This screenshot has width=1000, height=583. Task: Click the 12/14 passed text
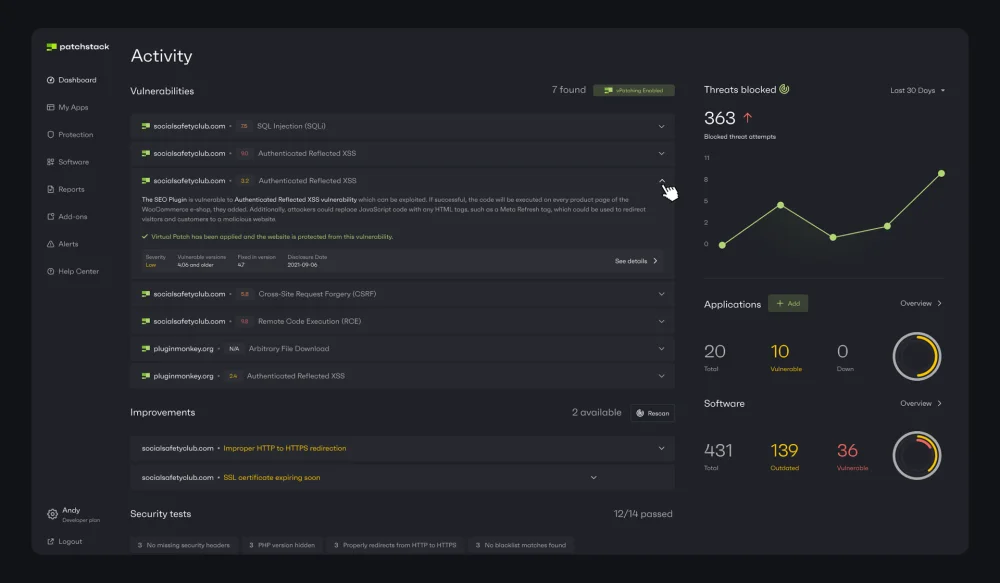pyautogui.click(x=643, y=514)
